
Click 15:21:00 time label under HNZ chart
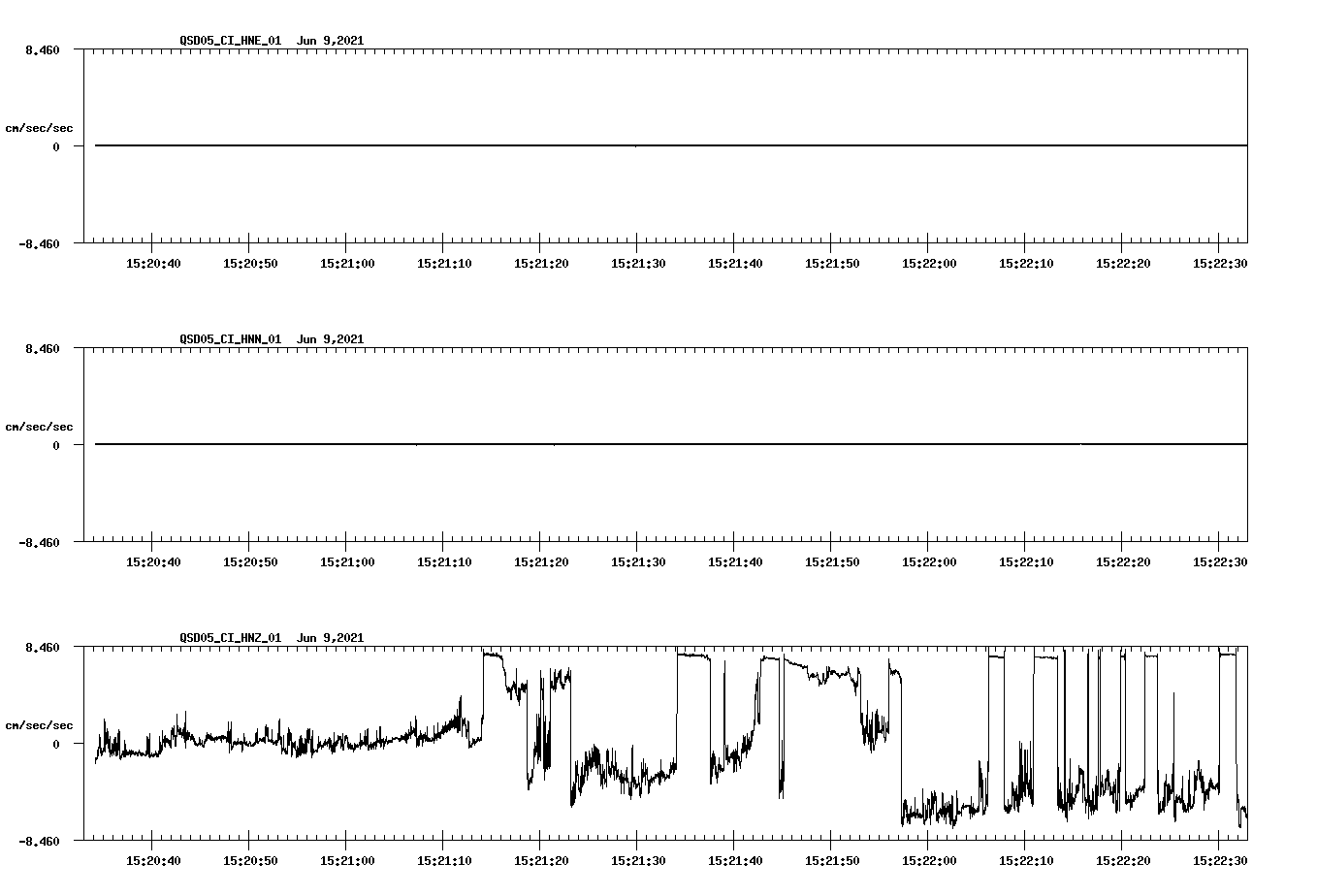pos(347,860)
